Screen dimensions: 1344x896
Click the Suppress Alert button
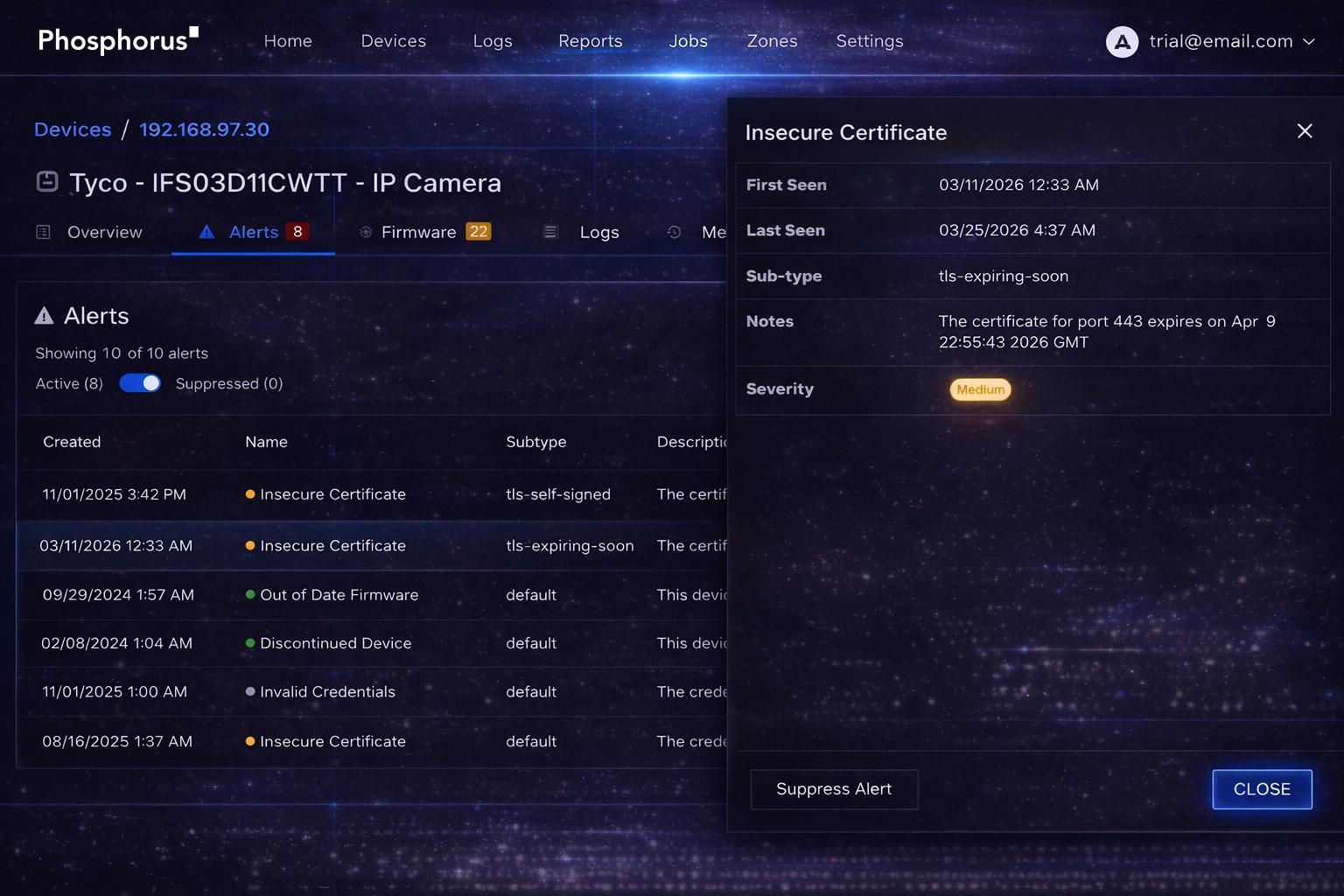point(834,789)
